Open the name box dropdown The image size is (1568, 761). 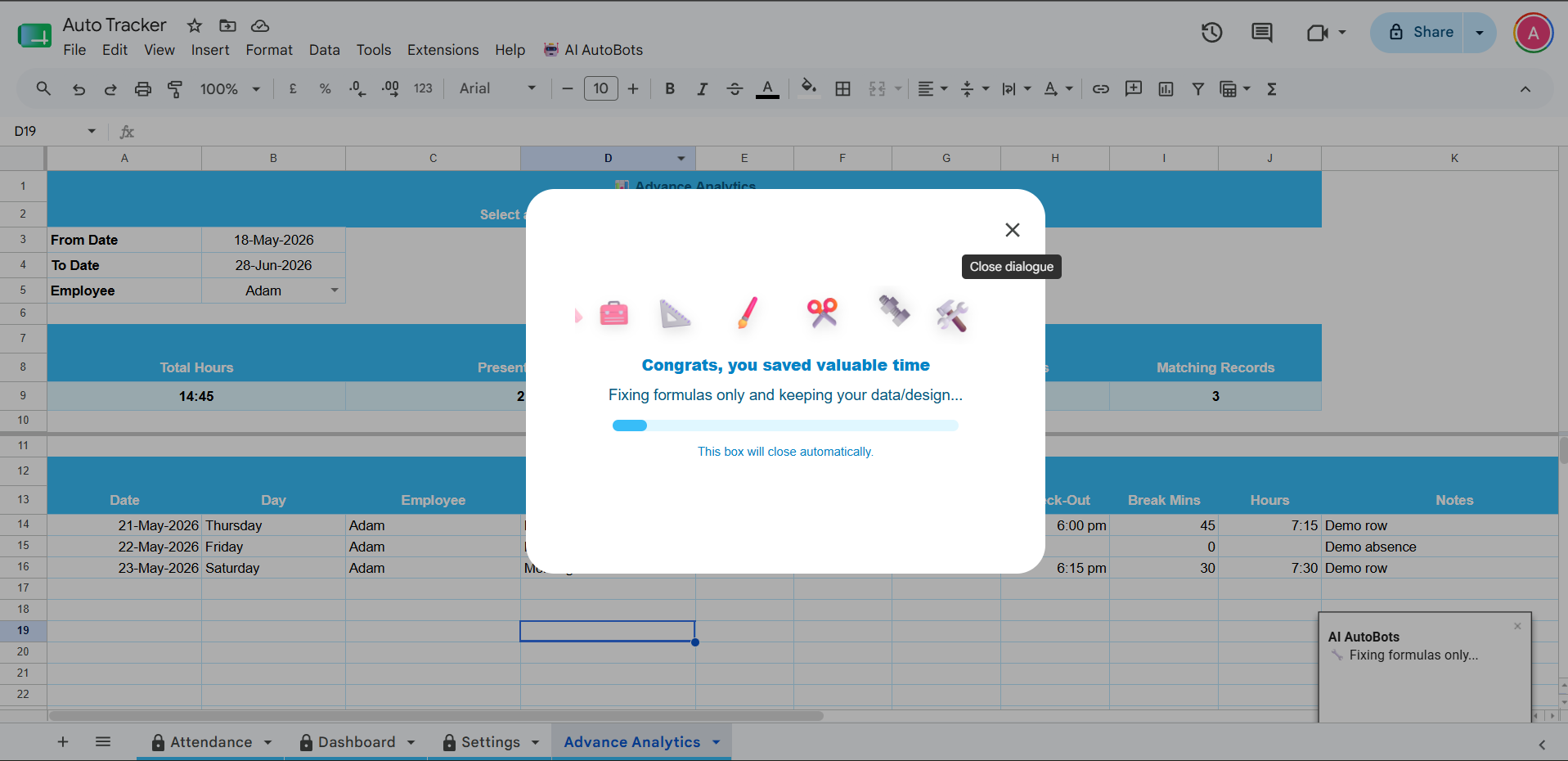92,131
